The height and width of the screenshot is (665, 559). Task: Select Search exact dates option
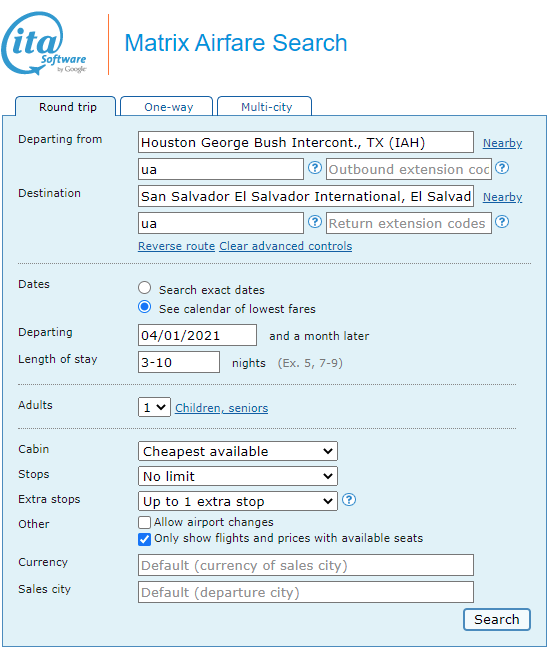pyautogui.click(x=145, y=288)
